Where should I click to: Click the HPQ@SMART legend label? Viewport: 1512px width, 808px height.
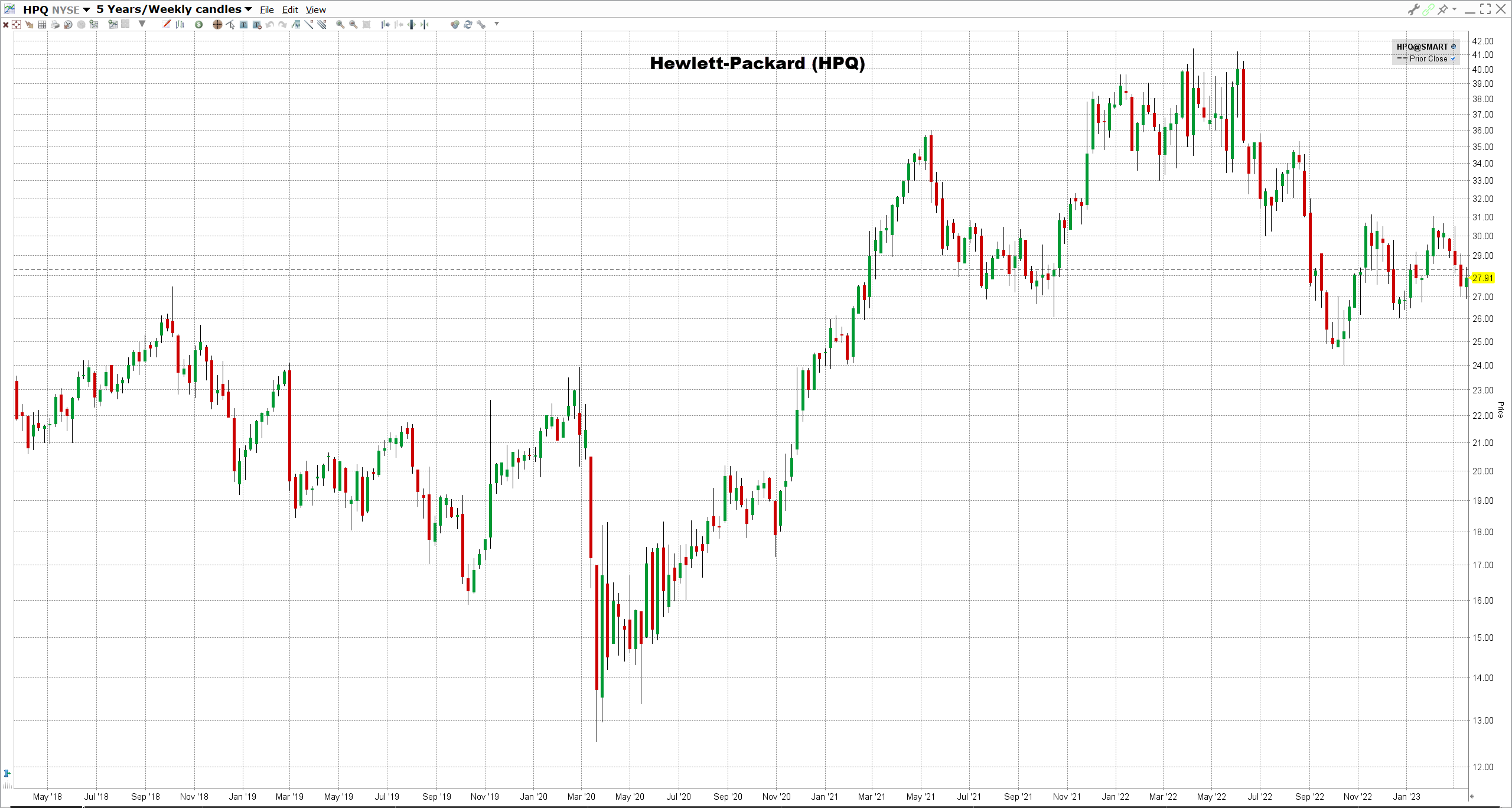[1422, 47]
